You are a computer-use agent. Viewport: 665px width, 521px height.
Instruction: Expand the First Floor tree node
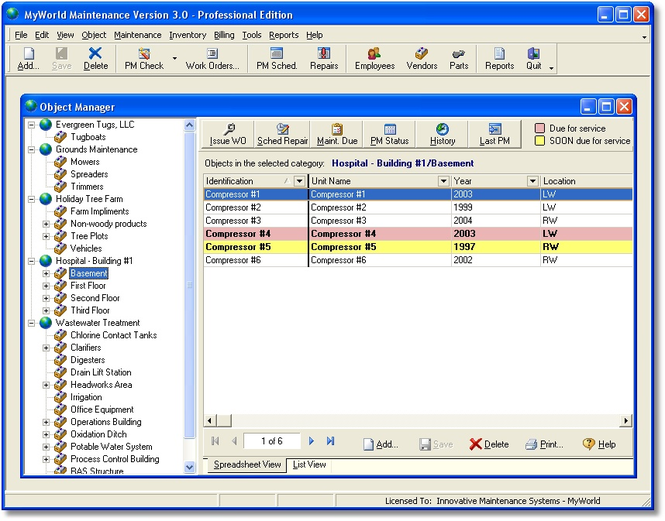coord(46,286)
